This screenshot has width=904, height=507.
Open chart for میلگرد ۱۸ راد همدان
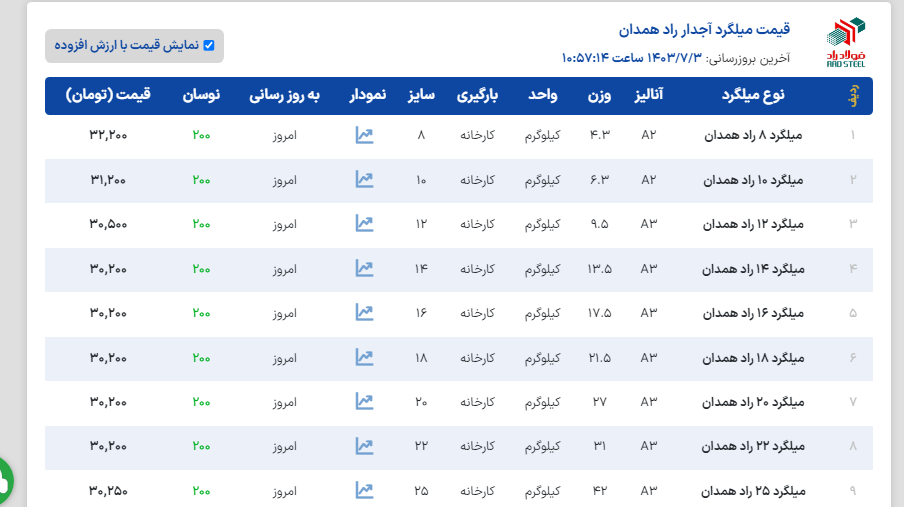(364, 357)
